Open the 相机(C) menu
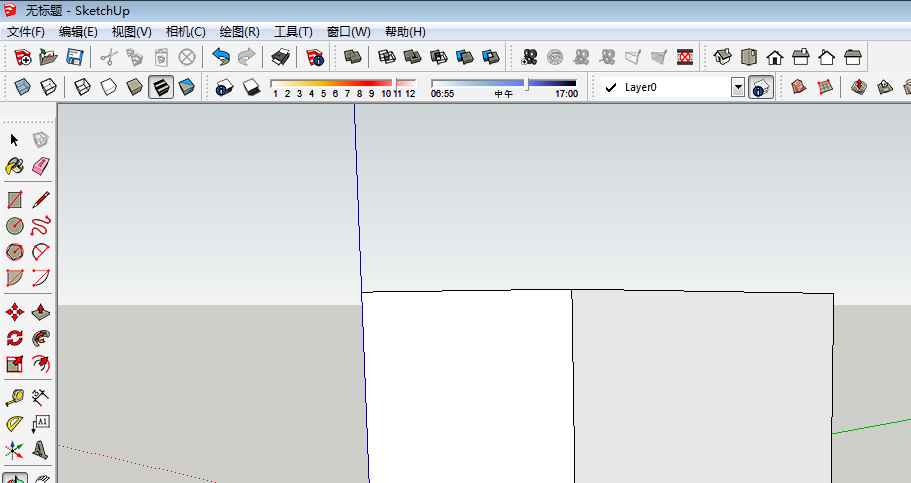The image size is (911, 483). (x=185, y=32)
